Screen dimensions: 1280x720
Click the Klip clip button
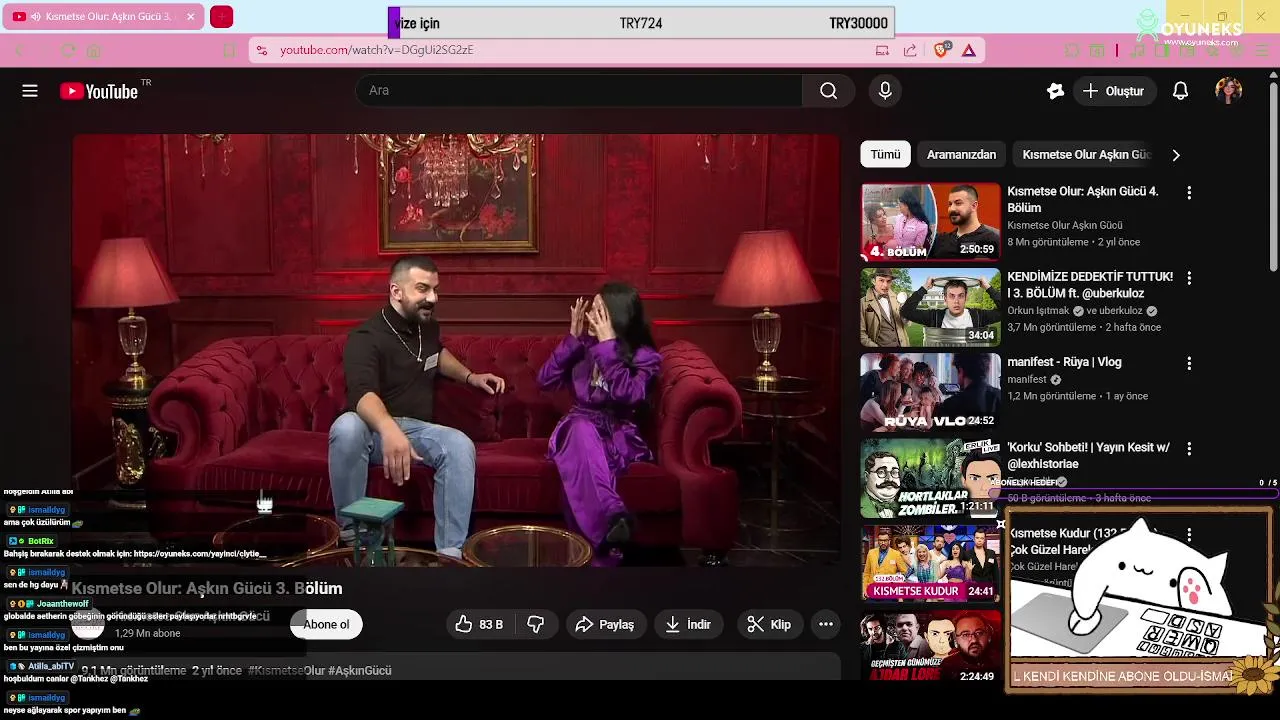pyautogui.click(x=771, y=624)
